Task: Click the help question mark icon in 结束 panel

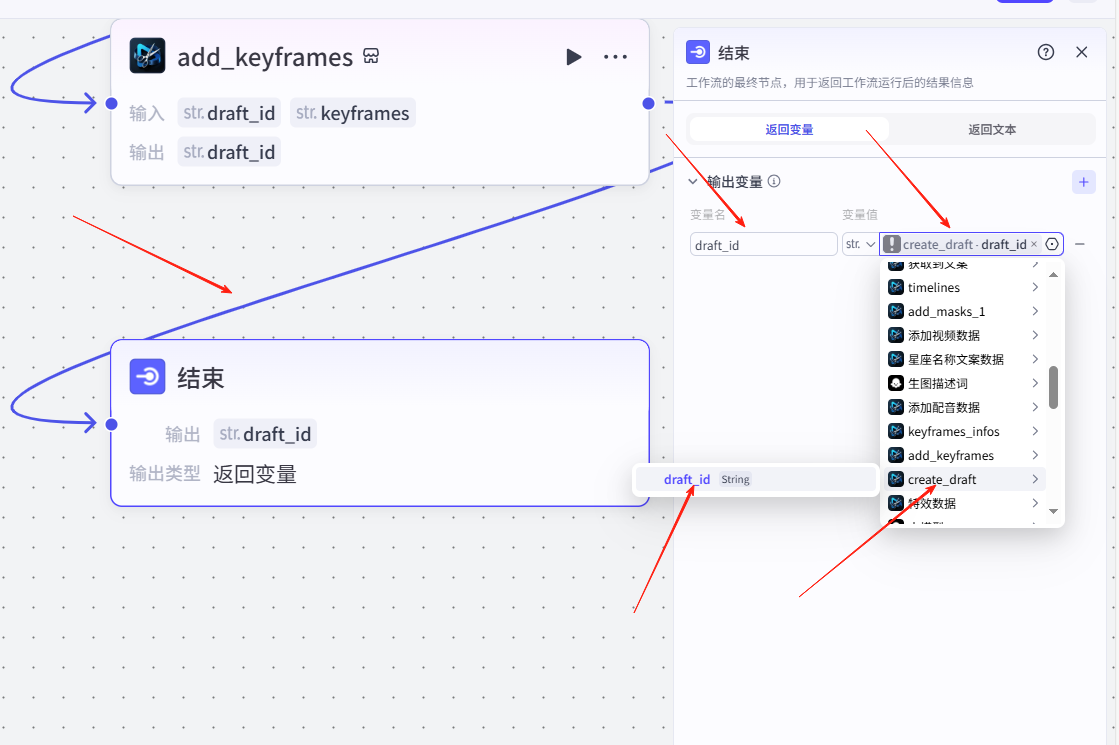Action: (1046, 53)
